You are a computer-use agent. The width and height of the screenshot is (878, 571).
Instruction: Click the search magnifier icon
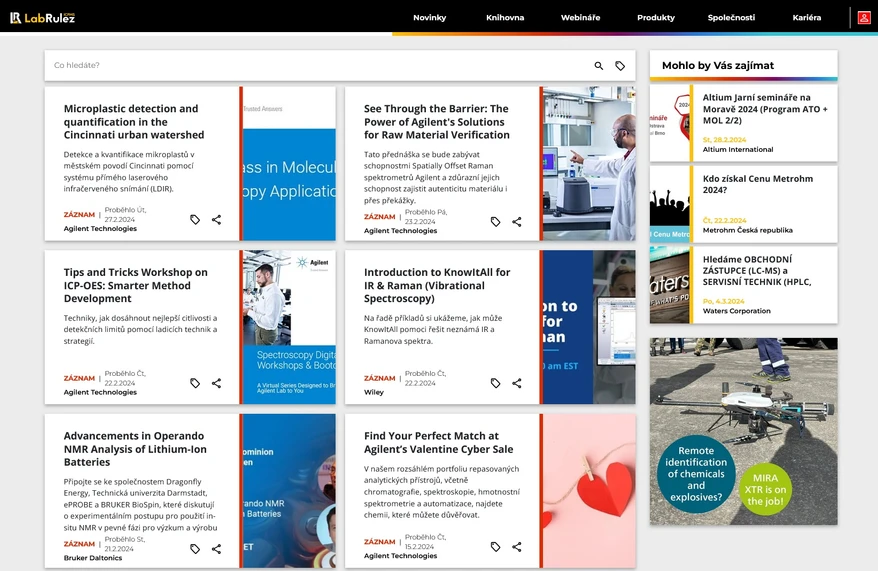pos(599,65)
